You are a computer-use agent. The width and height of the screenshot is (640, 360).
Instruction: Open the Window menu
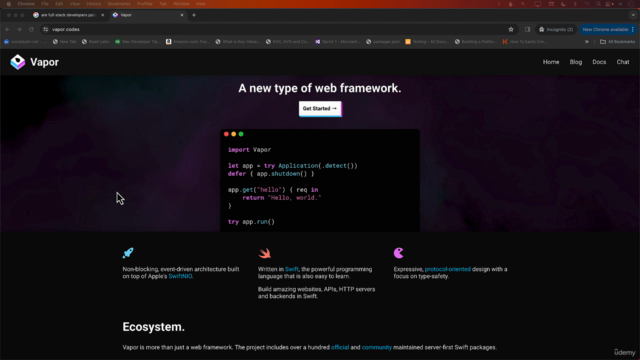coord(181,4)
